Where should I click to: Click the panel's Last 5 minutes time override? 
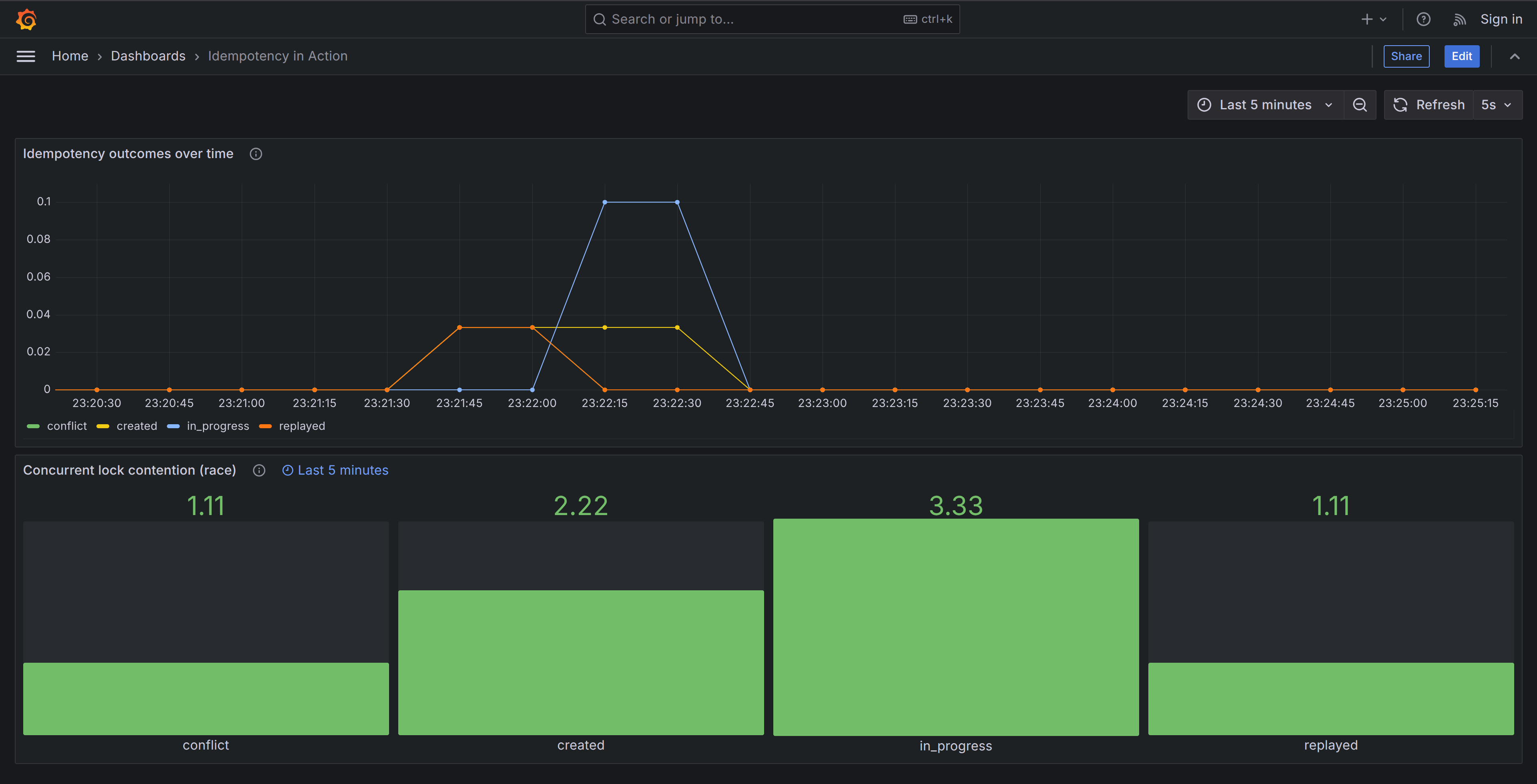(335, 470)
